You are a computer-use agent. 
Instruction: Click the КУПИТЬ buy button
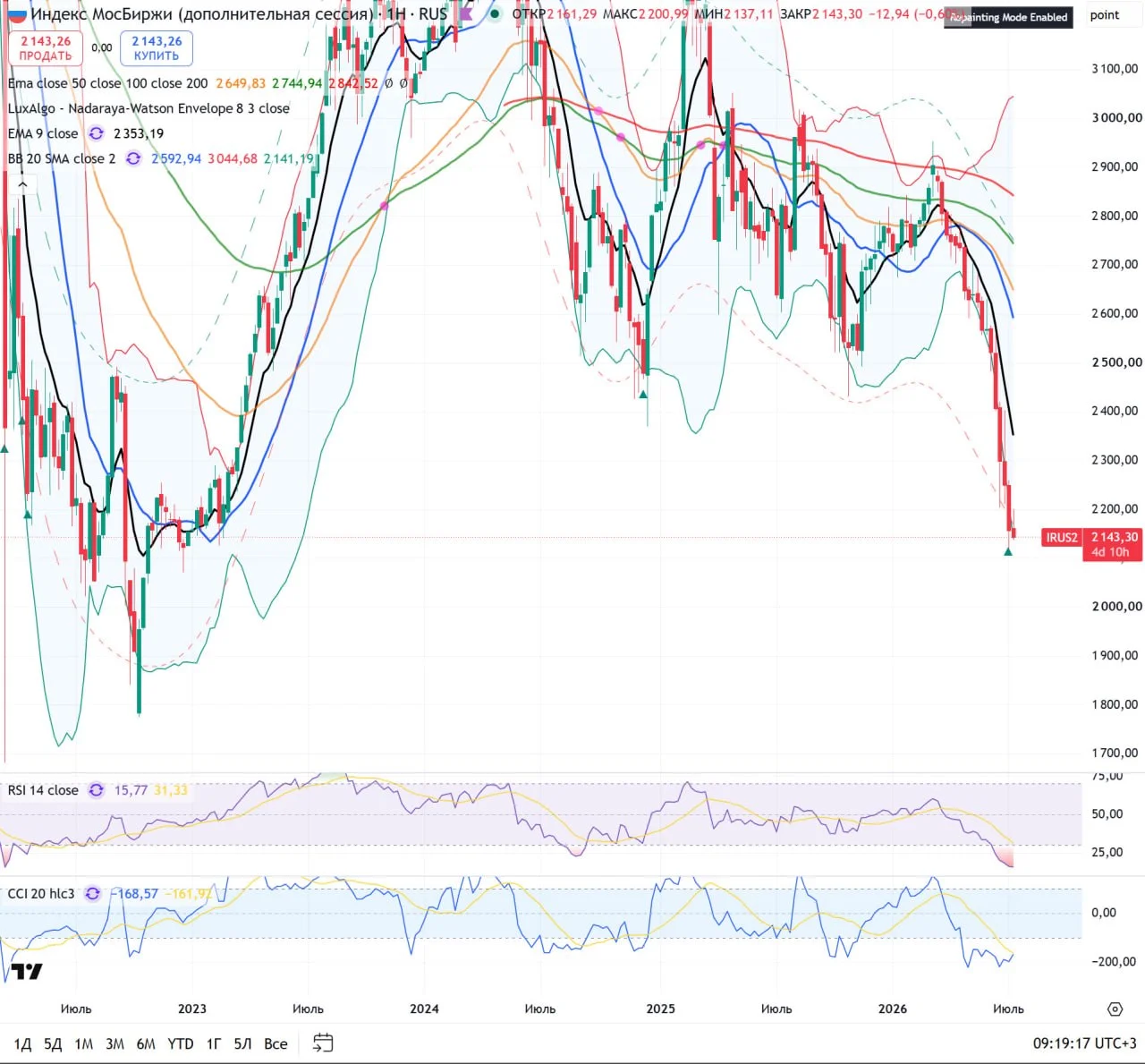(x=157, y=48)
